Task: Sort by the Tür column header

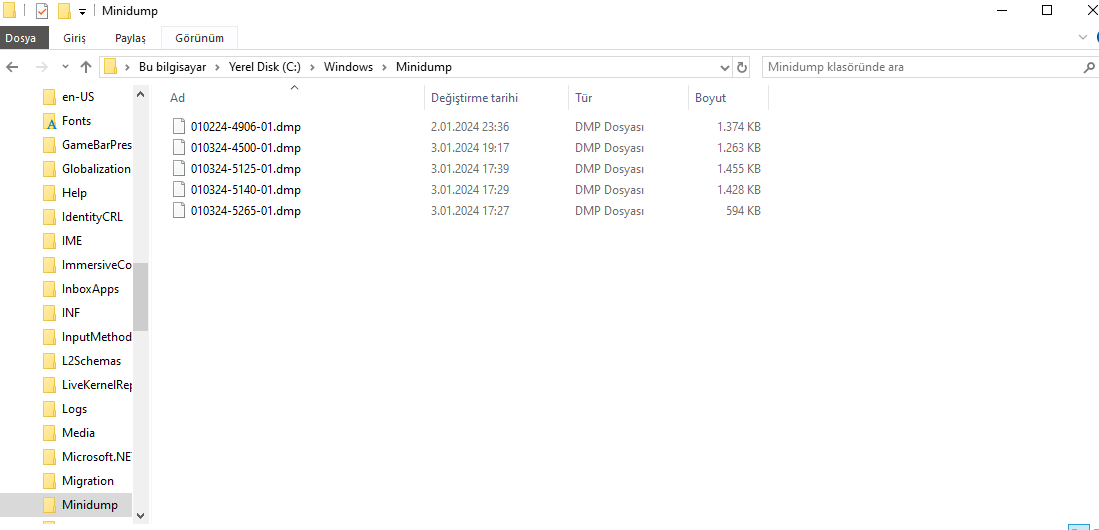Action: (628, 98)
